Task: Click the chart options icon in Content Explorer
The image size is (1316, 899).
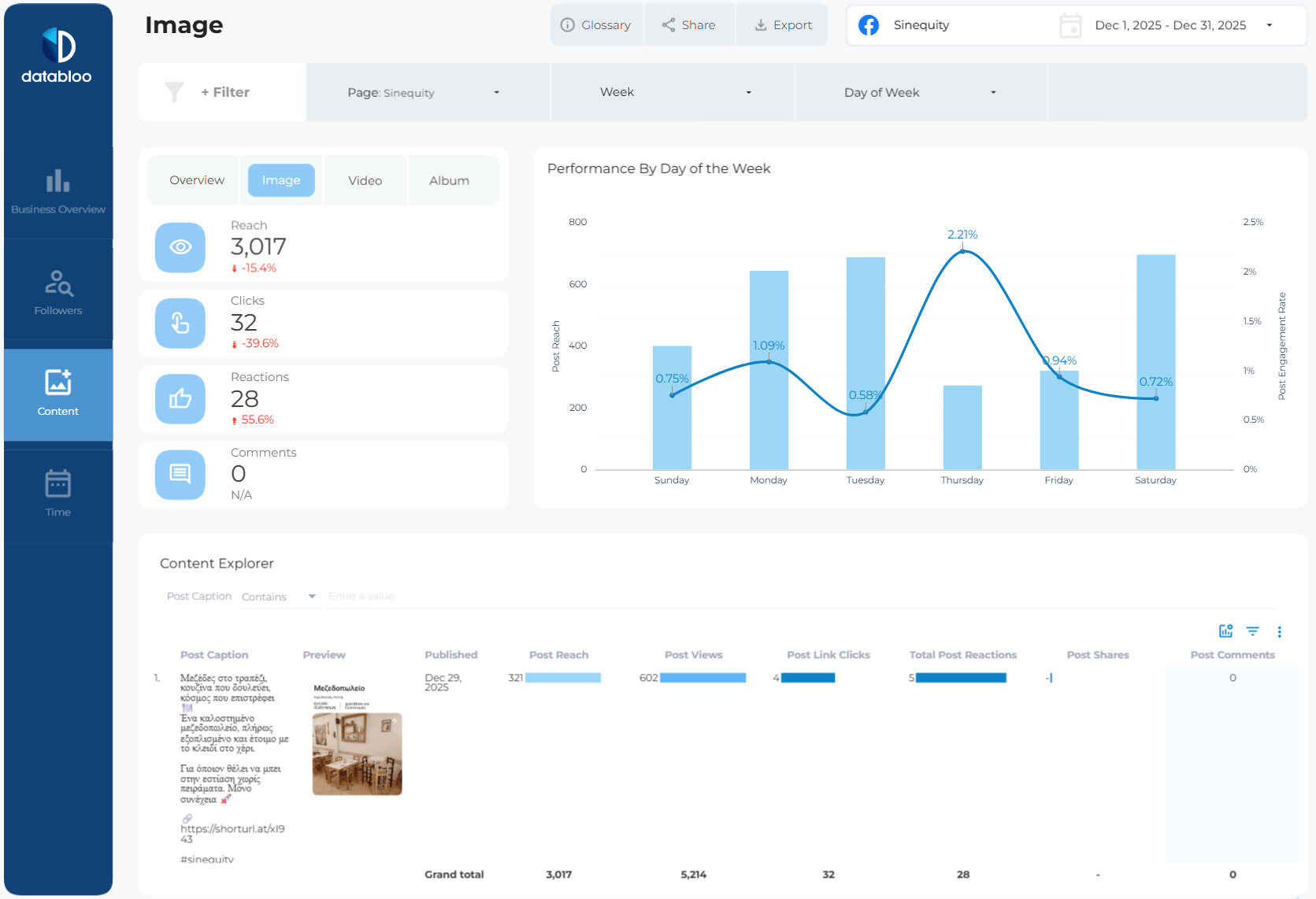Action: [x=1225, y=631]
